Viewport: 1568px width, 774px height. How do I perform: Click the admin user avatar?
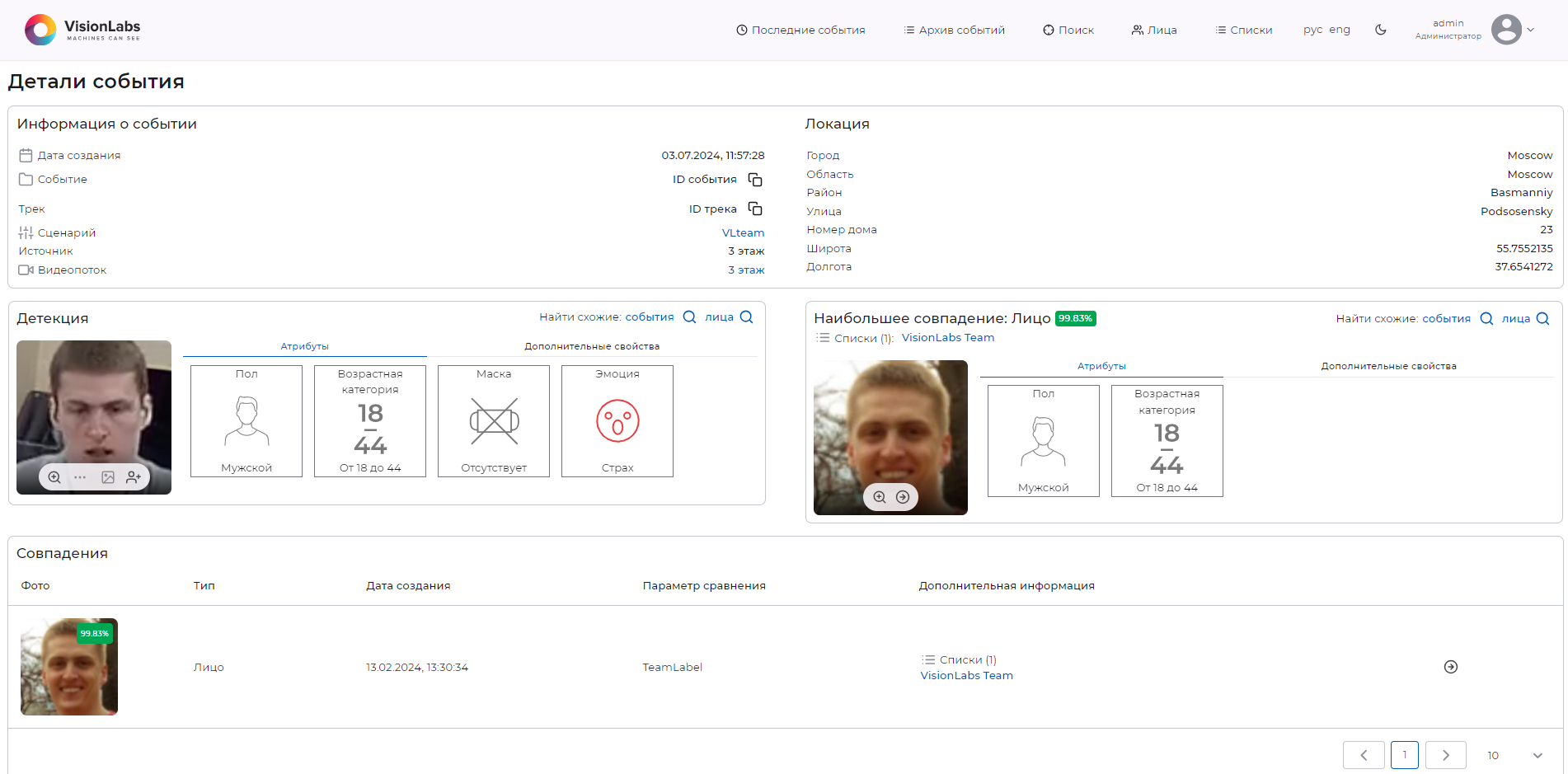[1506, 30]
